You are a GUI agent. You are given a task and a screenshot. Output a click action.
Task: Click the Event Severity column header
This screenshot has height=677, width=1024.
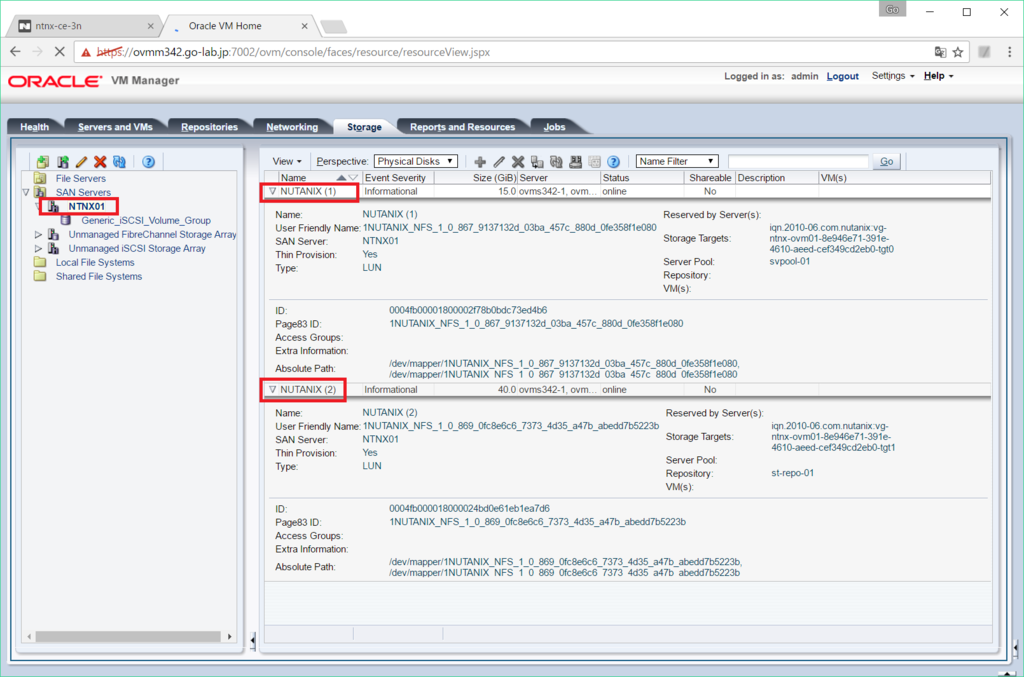coord(395,178)
